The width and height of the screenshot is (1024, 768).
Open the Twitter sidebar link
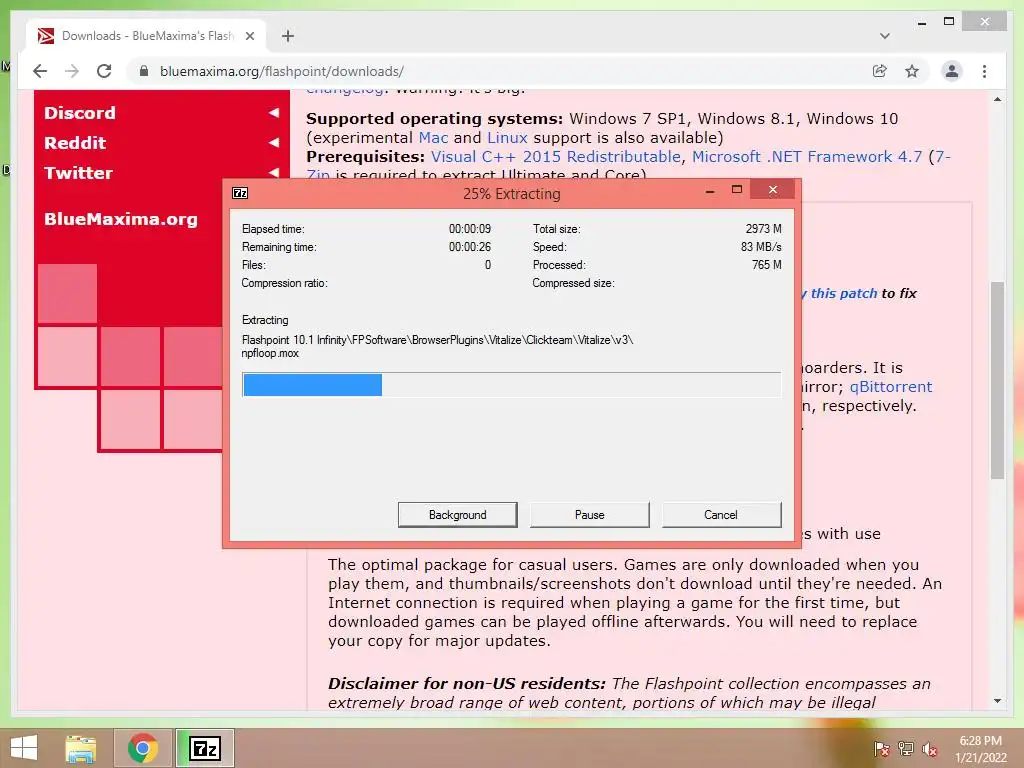pos(78,173)
